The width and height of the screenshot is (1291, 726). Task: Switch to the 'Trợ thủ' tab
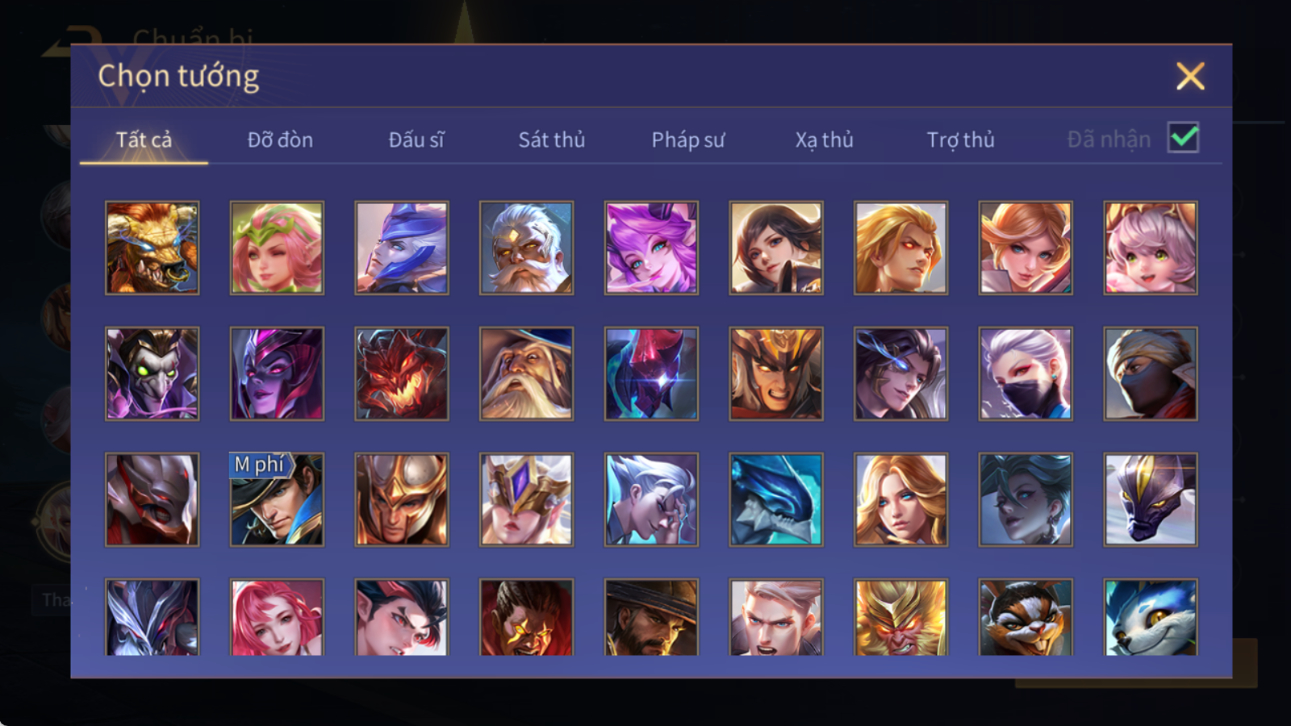click(960, 140)
